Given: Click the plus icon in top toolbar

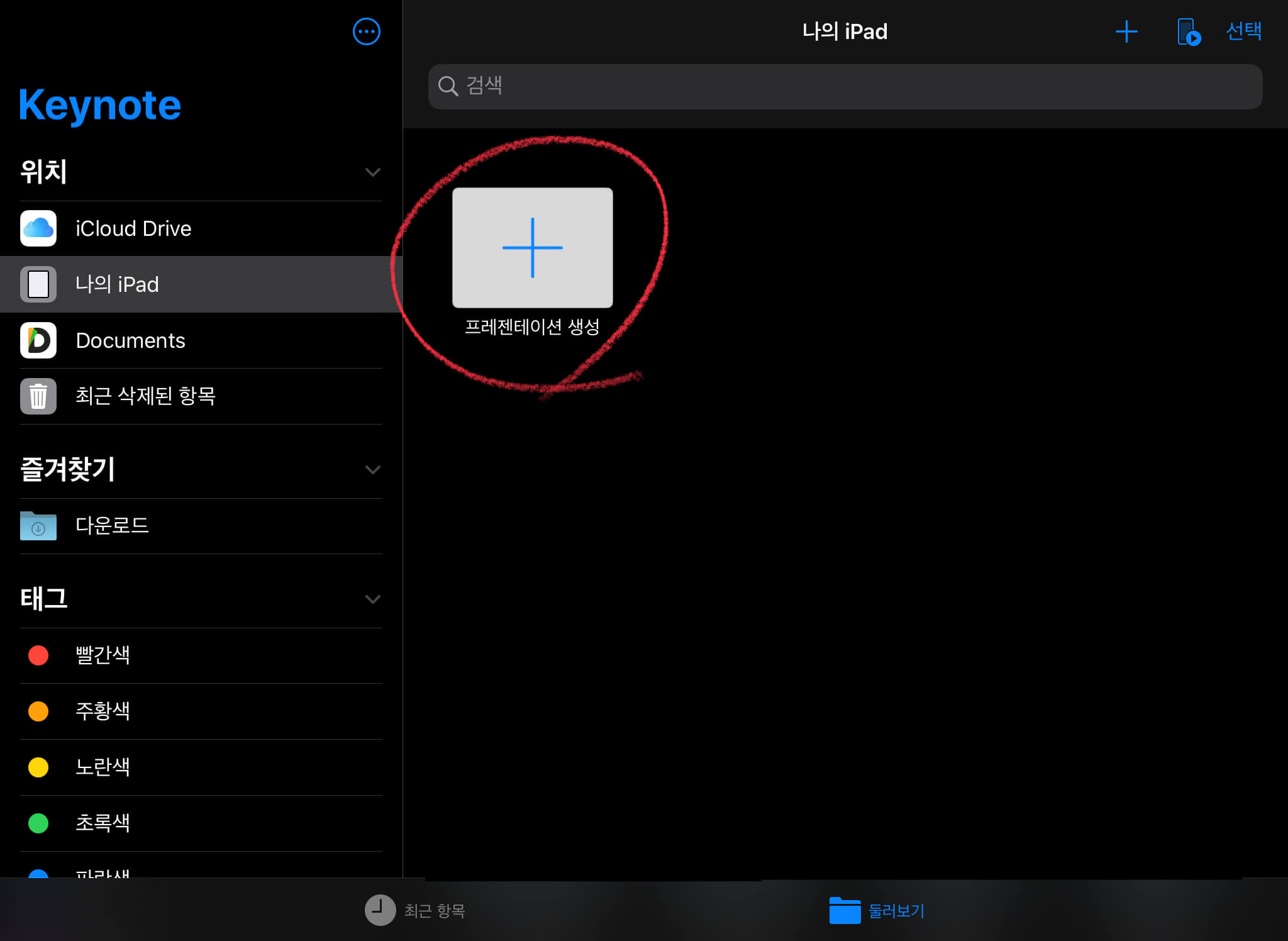Looking at the screenshot, I should coord(1126,31).
